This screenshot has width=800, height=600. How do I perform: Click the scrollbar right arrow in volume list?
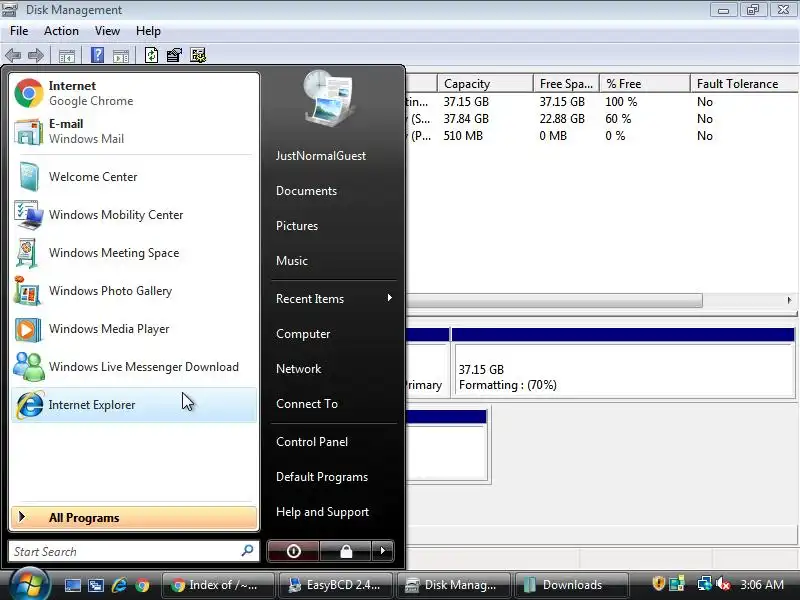pos(789,301)
